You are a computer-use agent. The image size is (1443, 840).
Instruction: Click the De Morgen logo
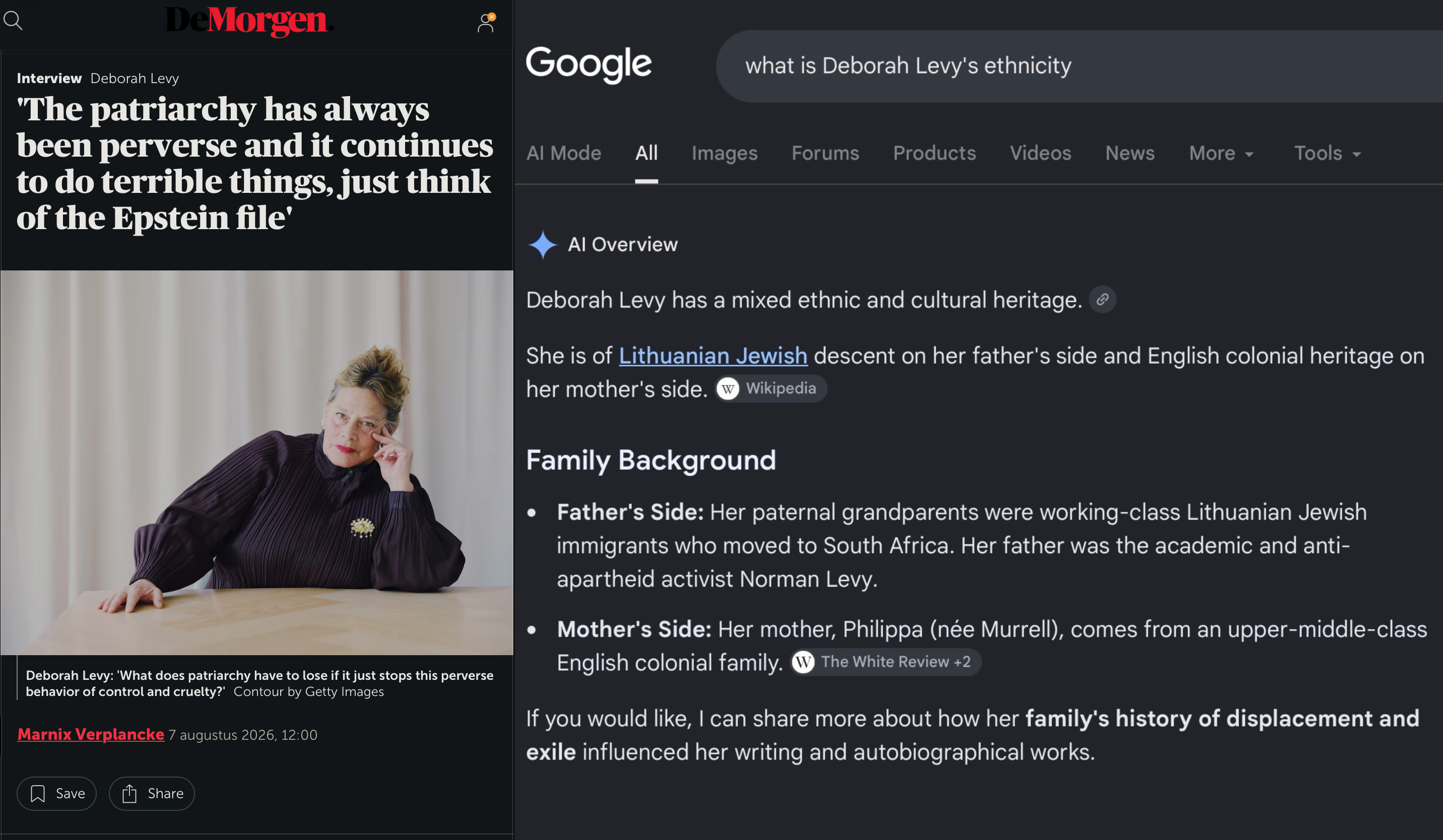pos(249,21)
